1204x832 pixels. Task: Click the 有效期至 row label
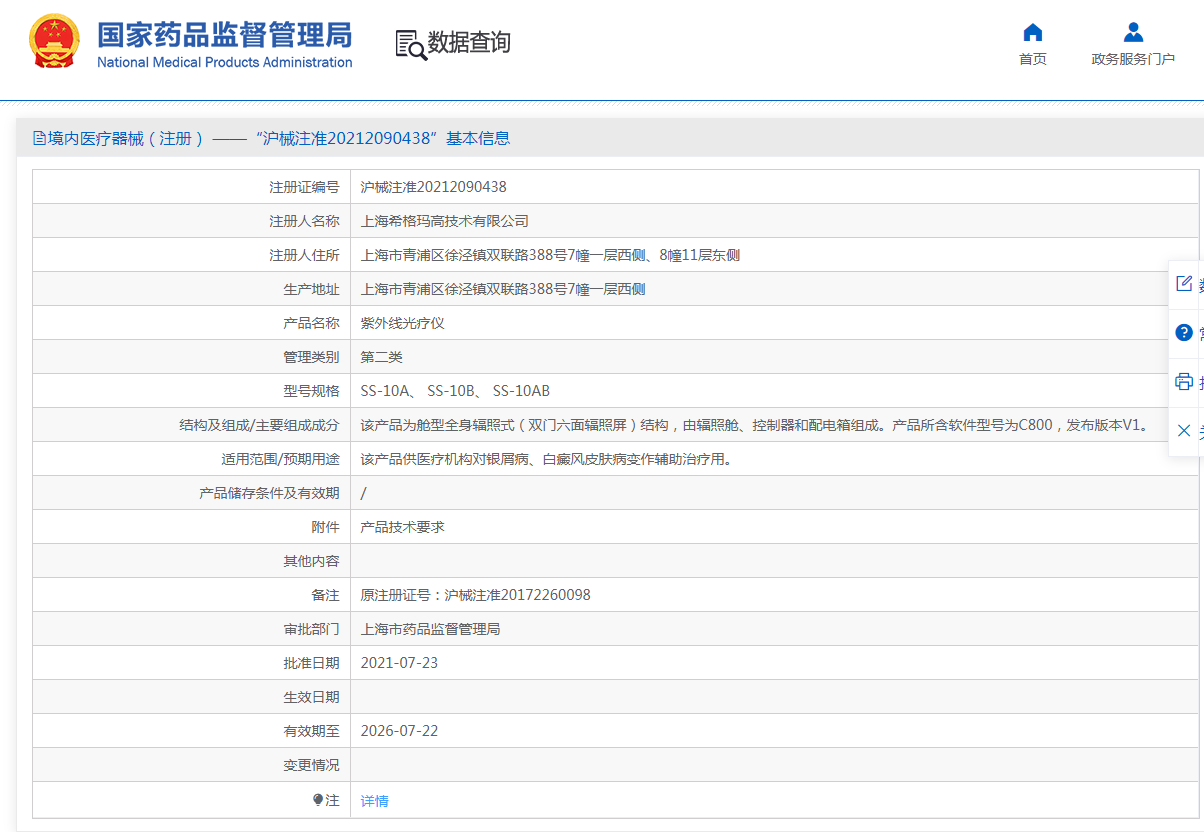[x=311, y=731]
